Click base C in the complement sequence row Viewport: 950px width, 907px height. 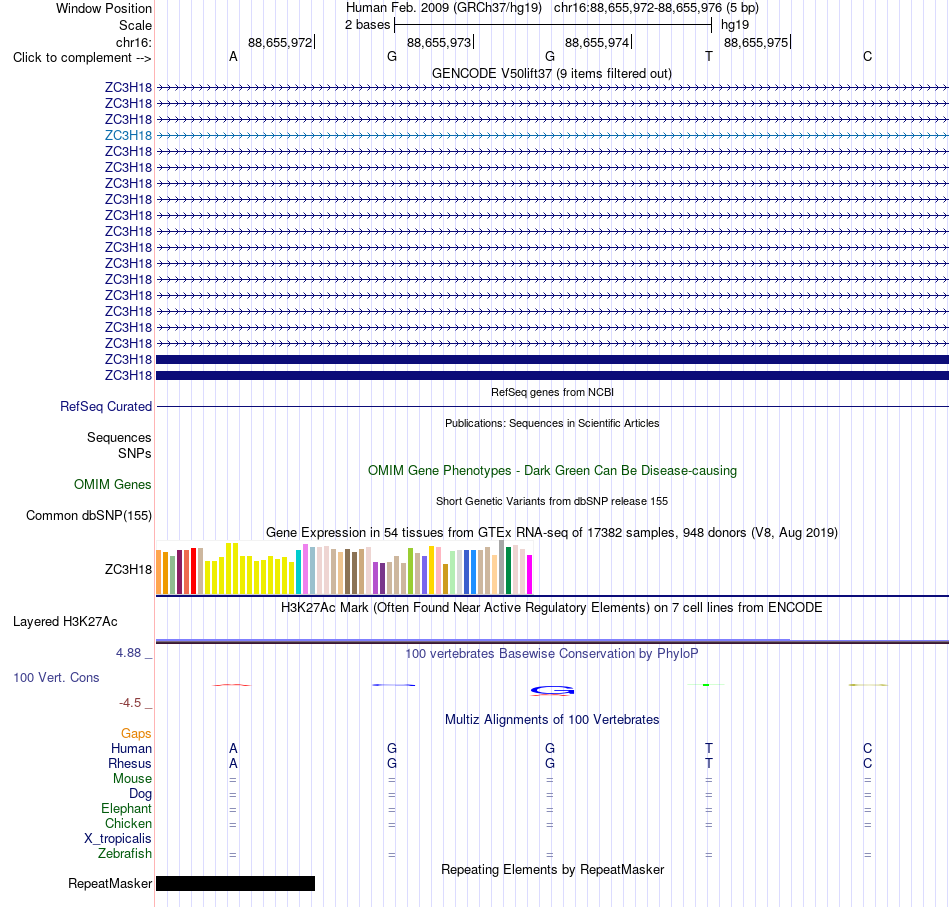868,56
